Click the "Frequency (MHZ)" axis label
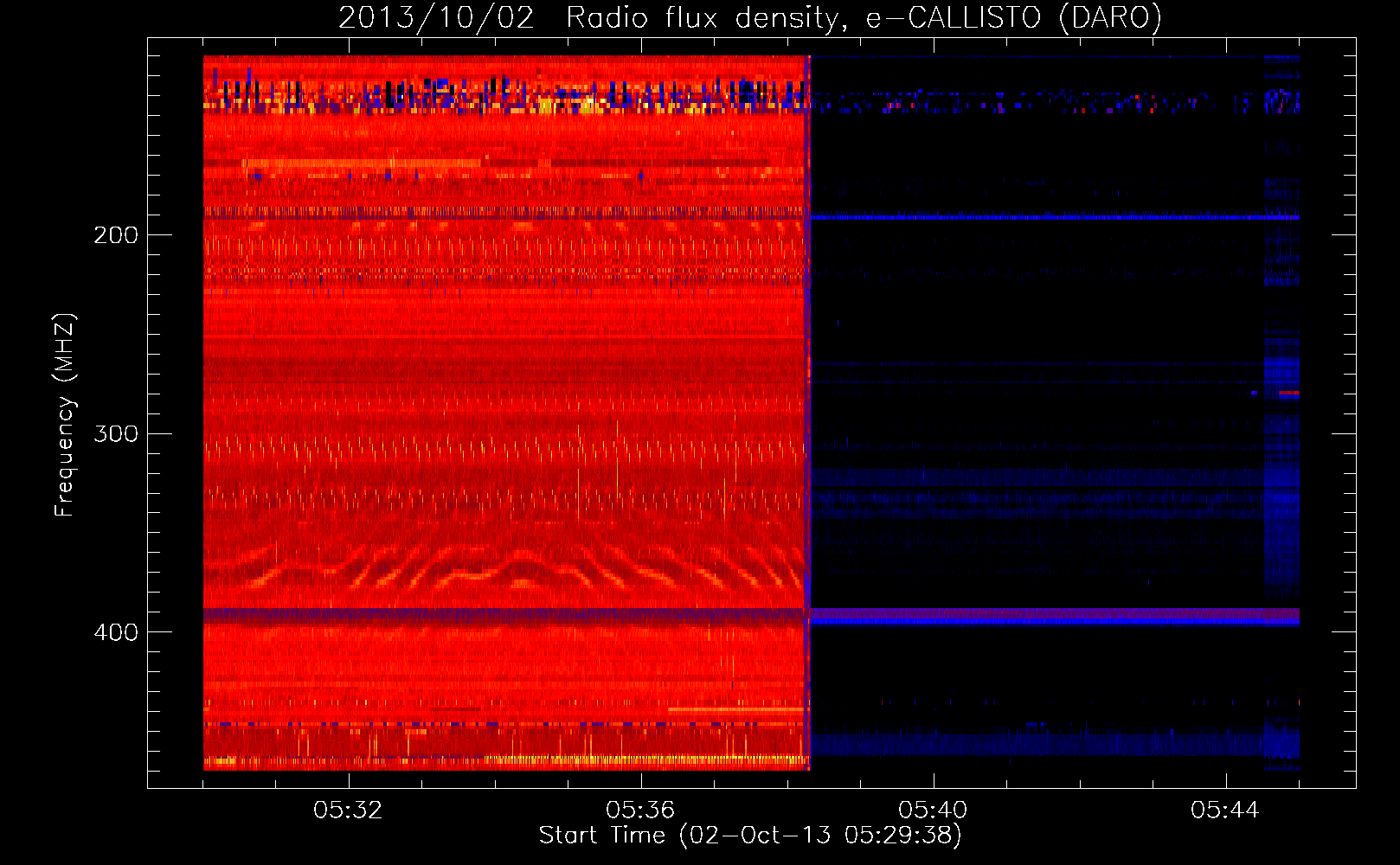1400x865 pixels. coord(65,415)
